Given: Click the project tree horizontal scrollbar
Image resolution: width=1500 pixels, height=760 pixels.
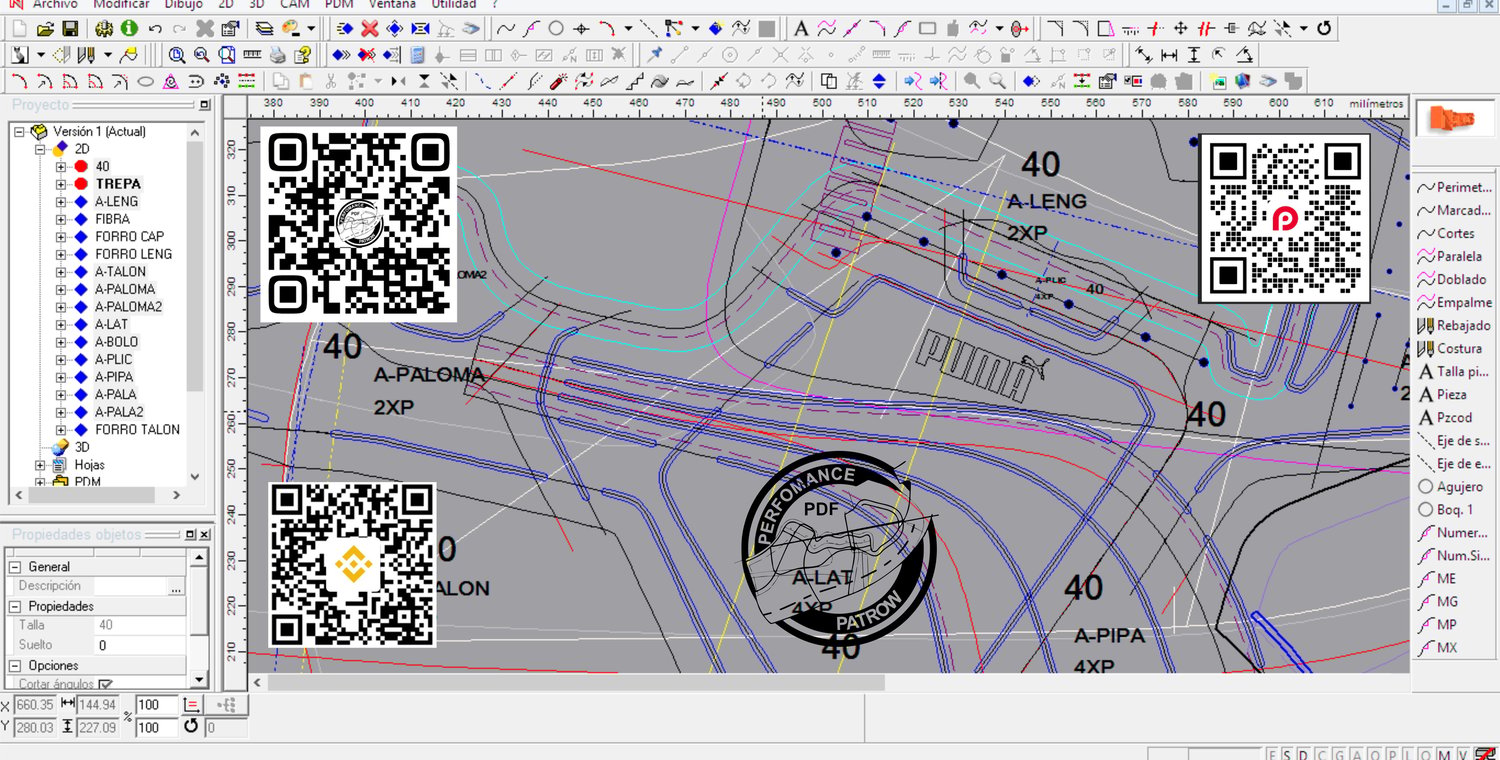Looking at the screenshot, I should [100, 495].
